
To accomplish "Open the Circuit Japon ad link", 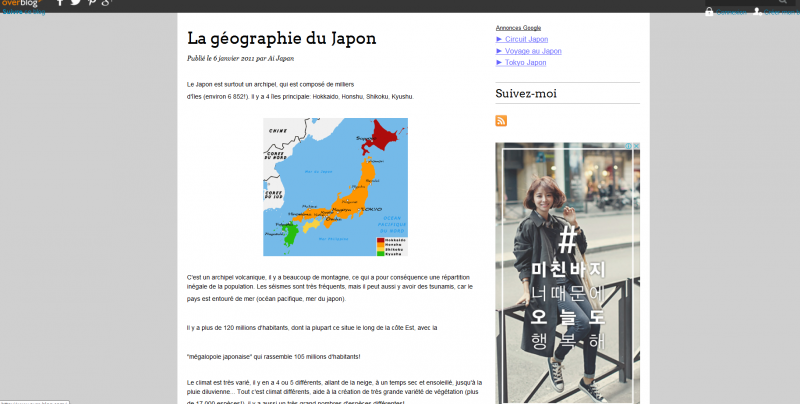I will click(x=525, y=39).
